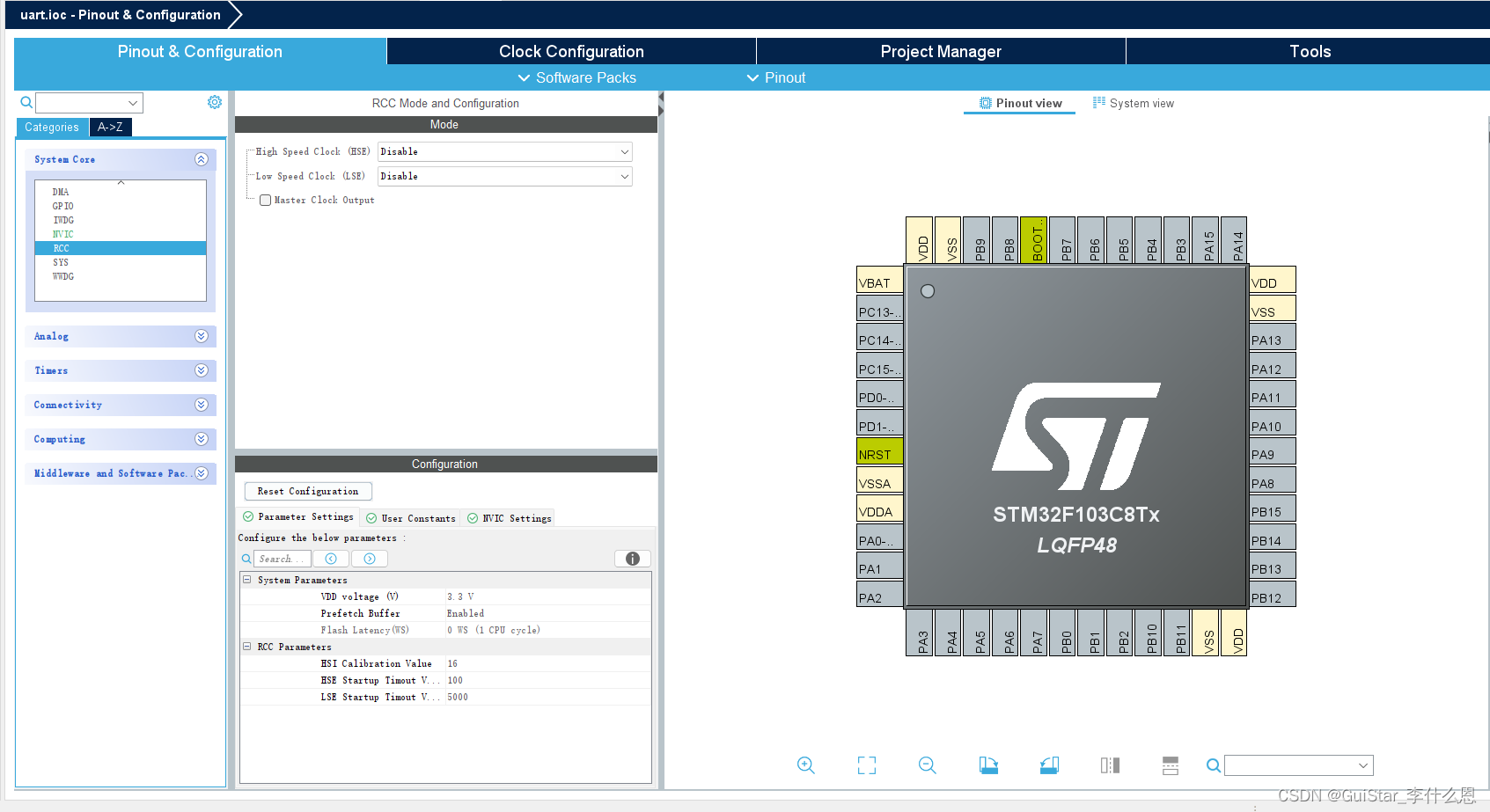Collapse RCC Parameters tree group

[247, 647]
